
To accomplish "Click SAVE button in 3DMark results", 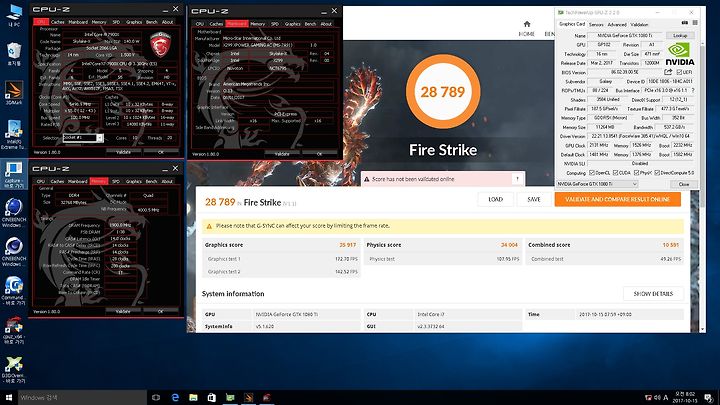I will click(x=534, y=199).
